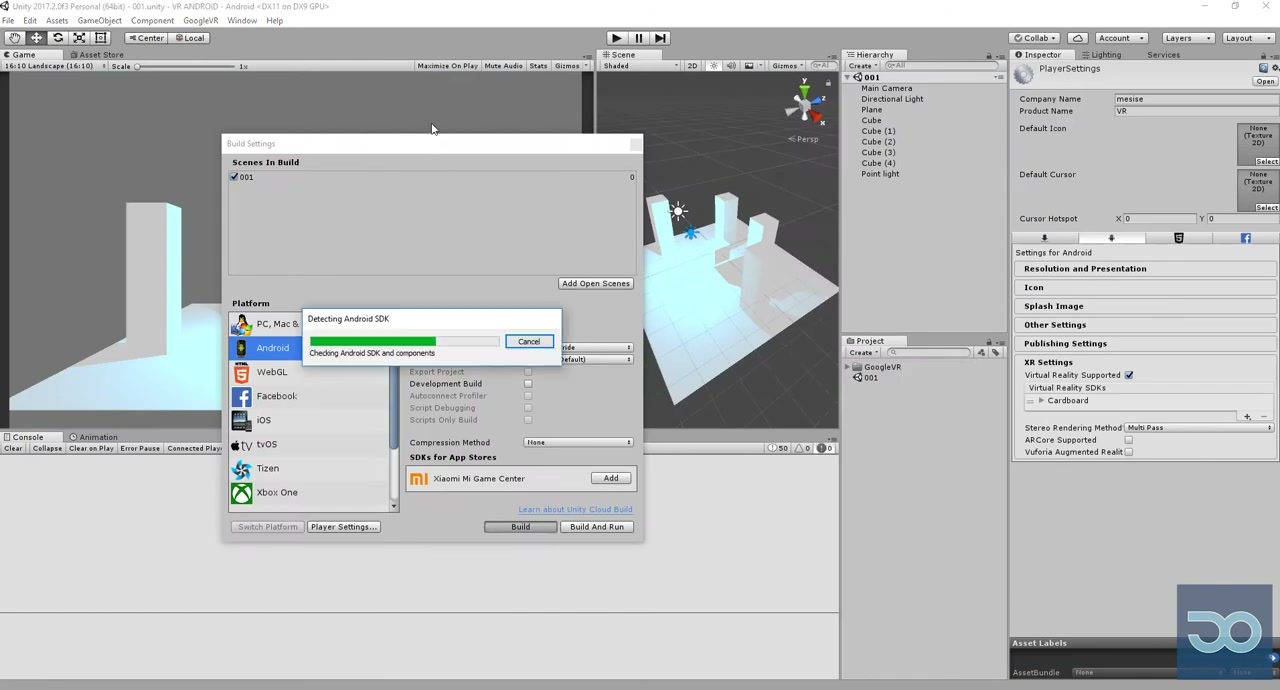The height and width of the screenshot is (690, 1280).
Task: Open the Component menu
Action: click(152, 20)
